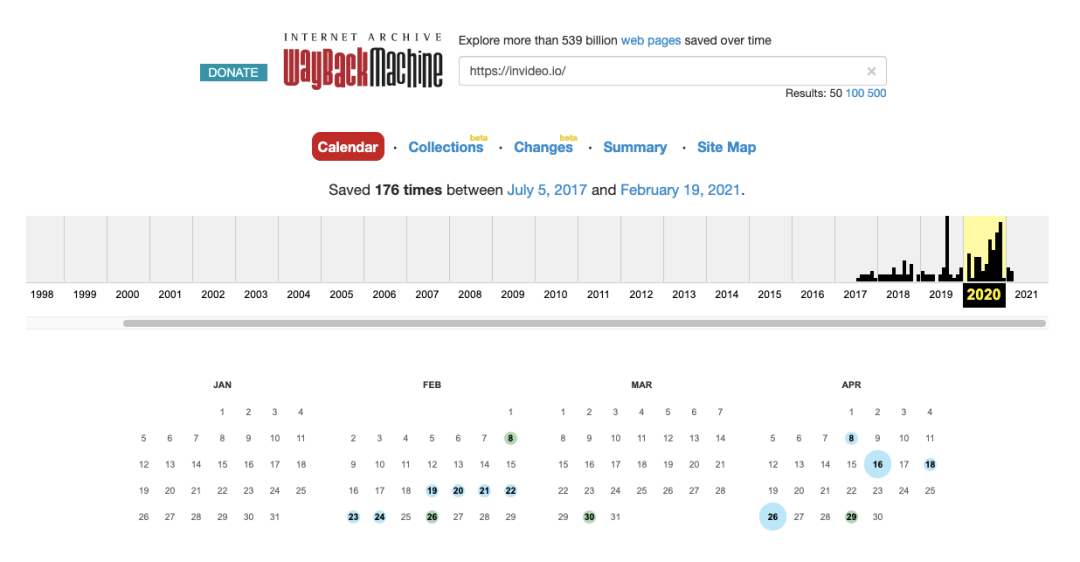This screenshot has height=562, width=1080.
Task: Open the February 24 snapshot
Action: point(380,517)
